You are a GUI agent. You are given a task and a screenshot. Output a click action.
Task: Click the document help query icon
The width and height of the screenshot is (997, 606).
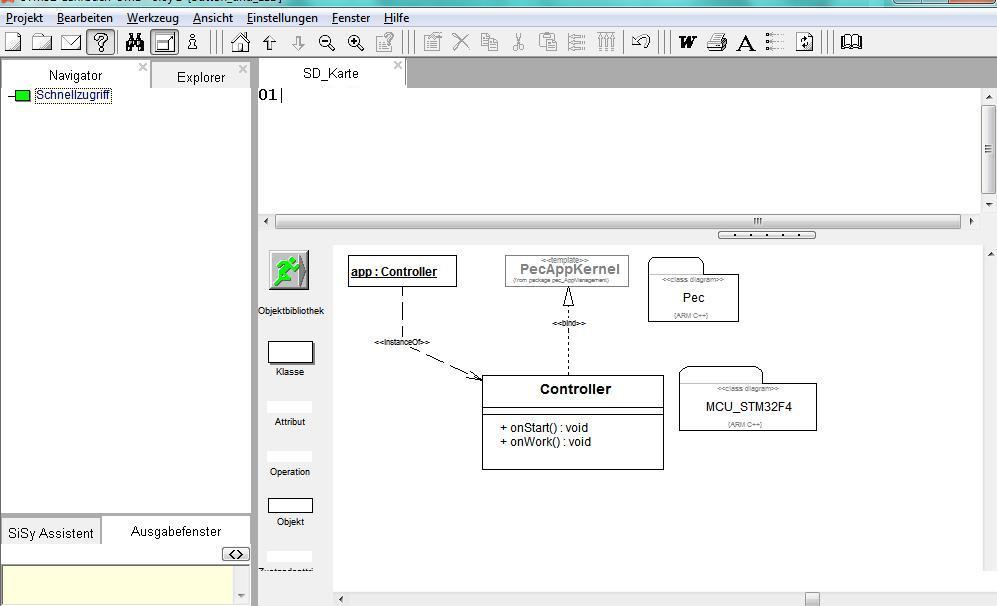click(385, 43)
